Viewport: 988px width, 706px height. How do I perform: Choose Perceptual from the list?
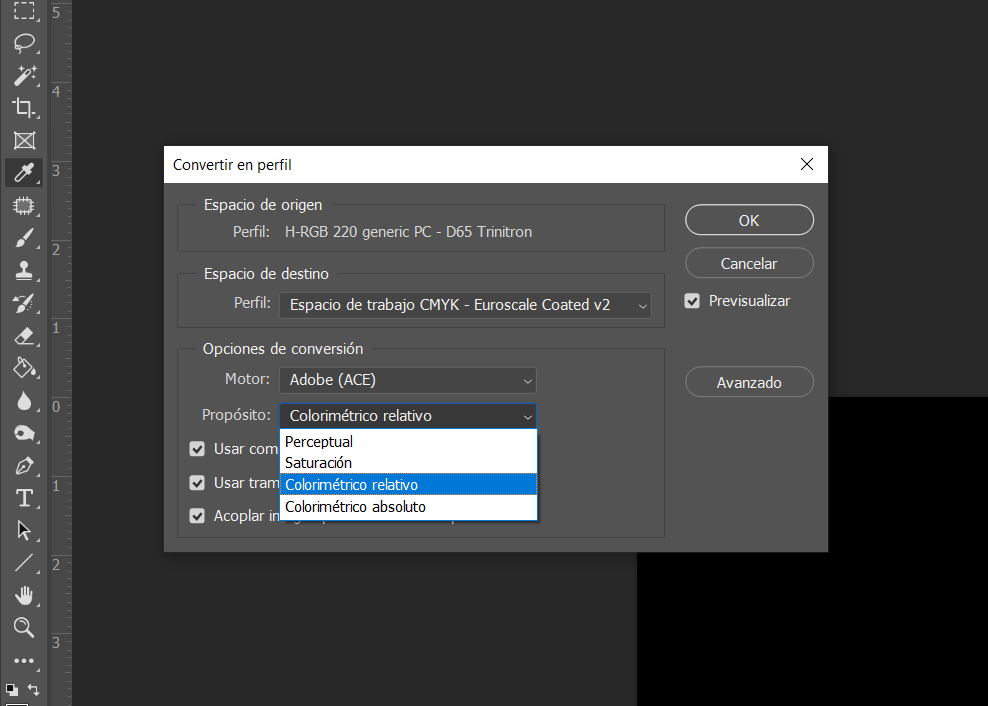(319, 442)
